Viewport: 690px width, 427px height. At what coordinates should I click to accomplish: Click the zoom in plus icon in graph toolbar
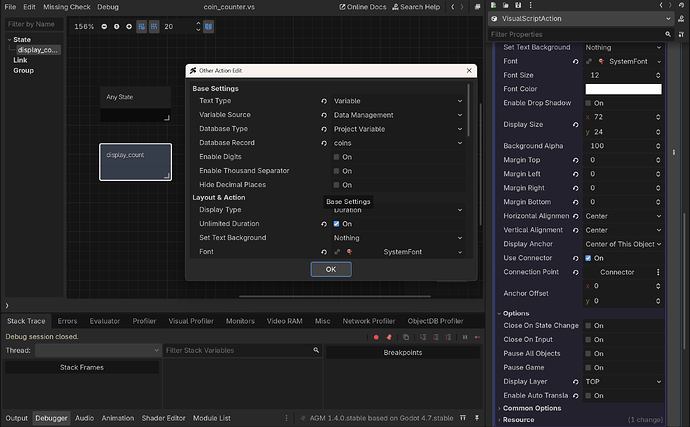pos(129,26)
